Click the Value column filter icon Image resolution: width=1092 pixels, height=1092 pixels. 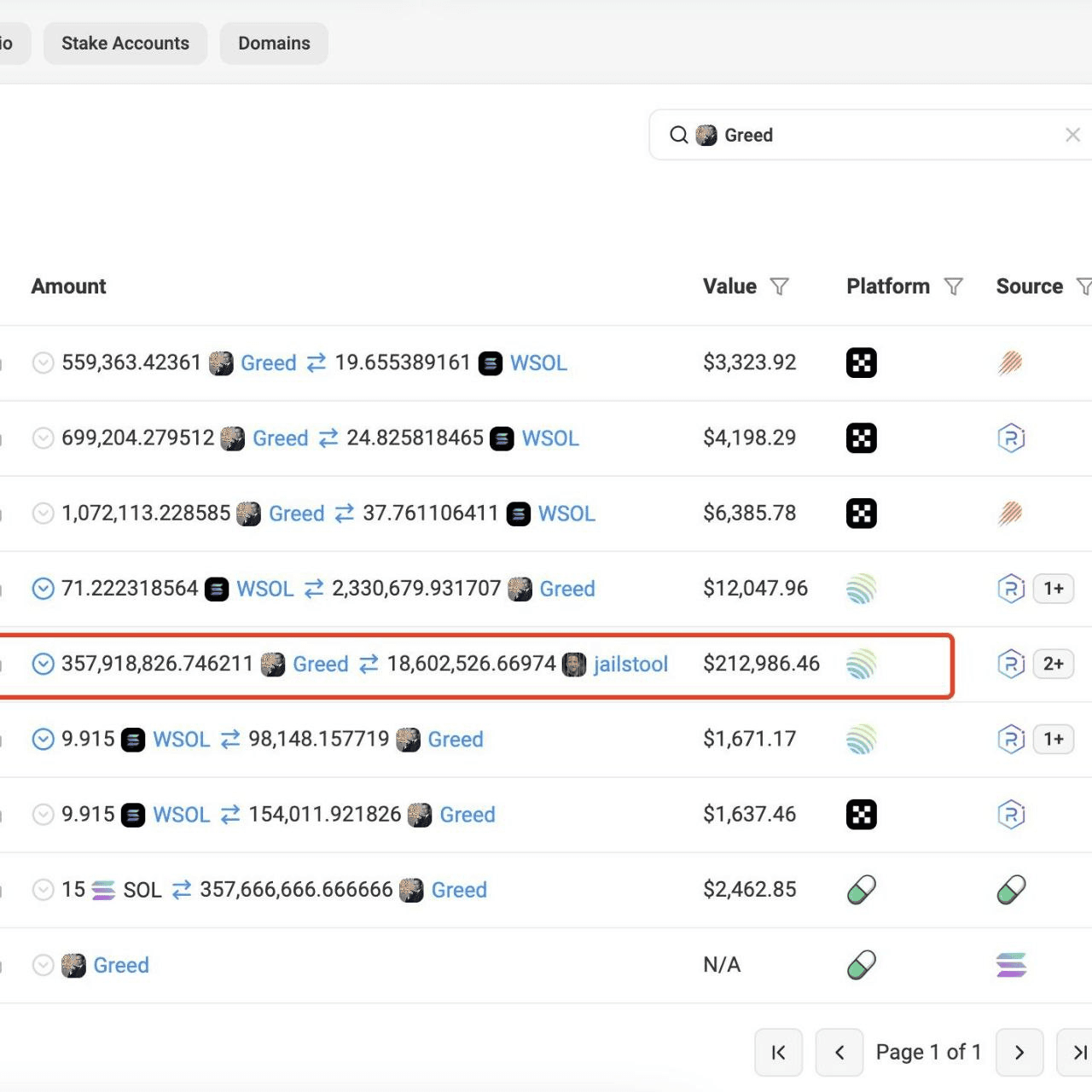(779, 287)
